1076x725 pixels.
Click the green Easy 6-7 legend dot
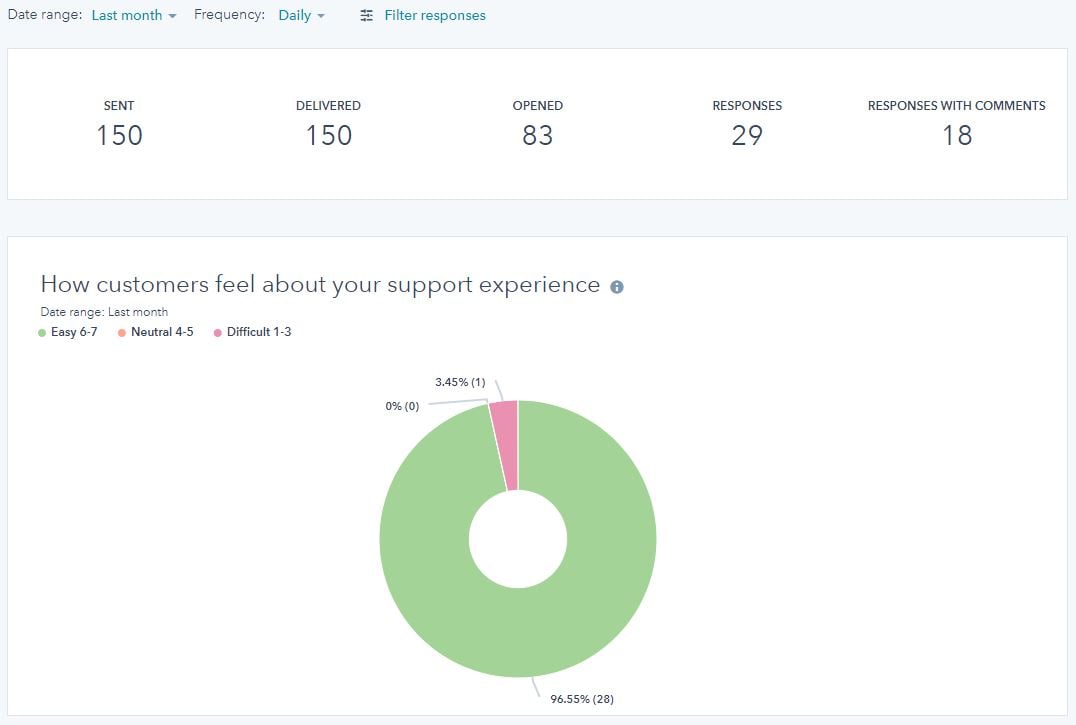coord(43,331)
